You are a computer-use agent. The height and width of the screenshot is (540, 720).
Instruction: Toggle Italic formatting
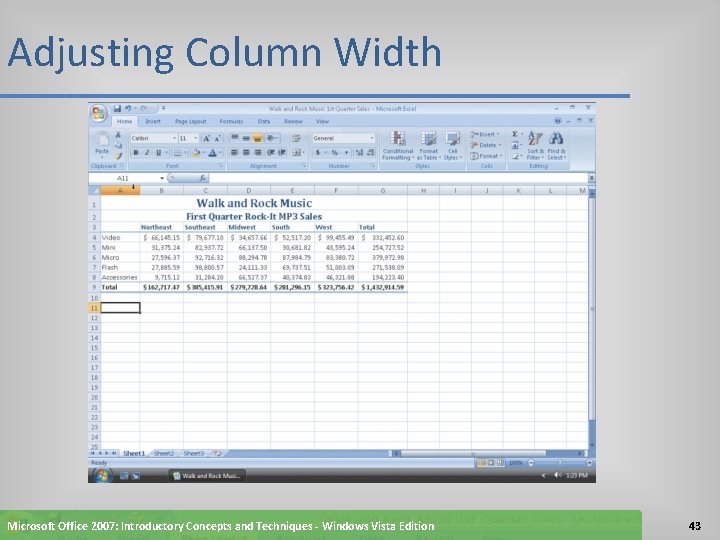[147, 153]
